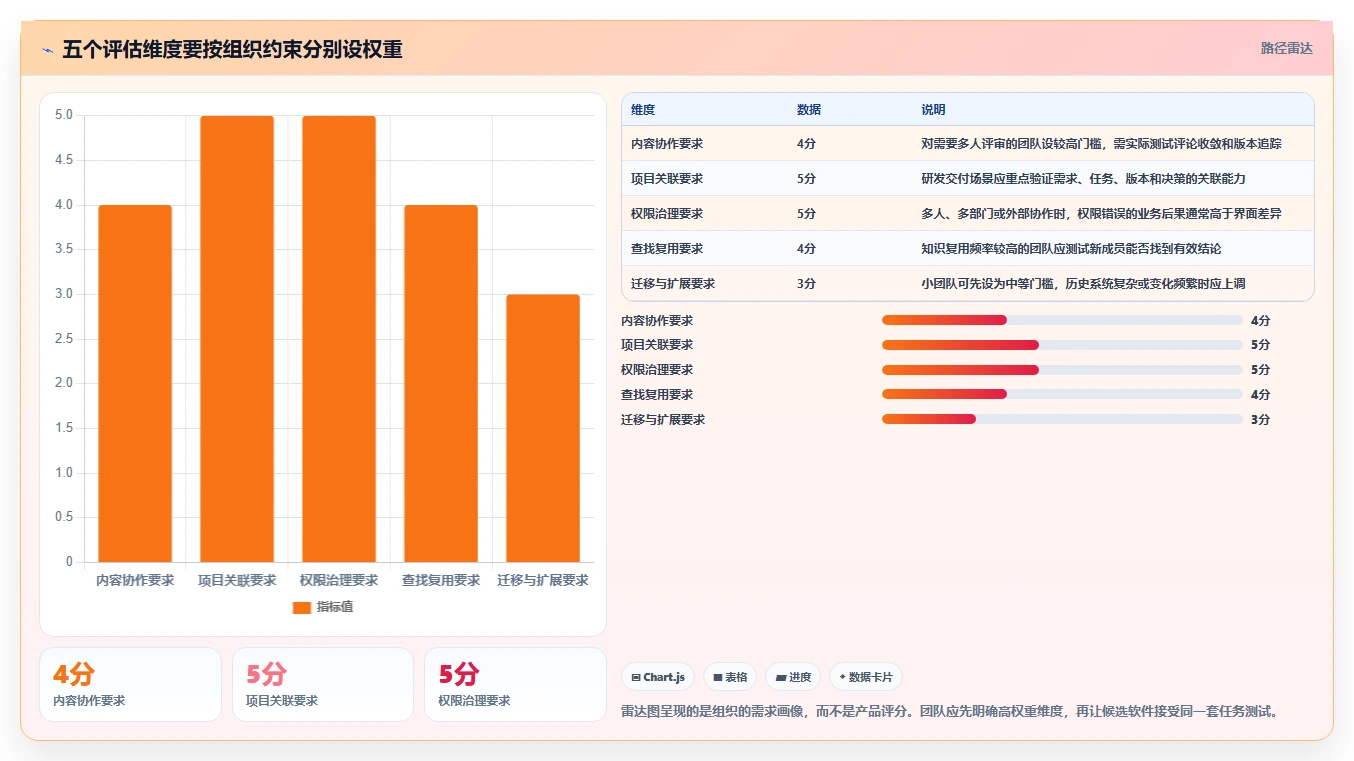This screenshot has width=1354, height=761.
Task: Click the 3分 score in the table
Action: 806,284
